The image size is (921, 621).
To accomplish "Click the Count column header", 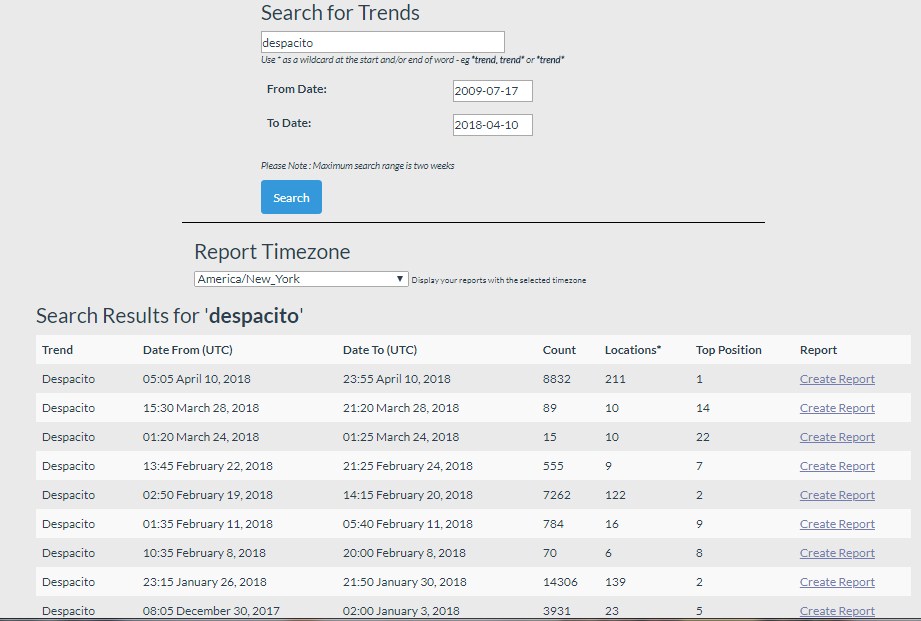I will [559, 350].
